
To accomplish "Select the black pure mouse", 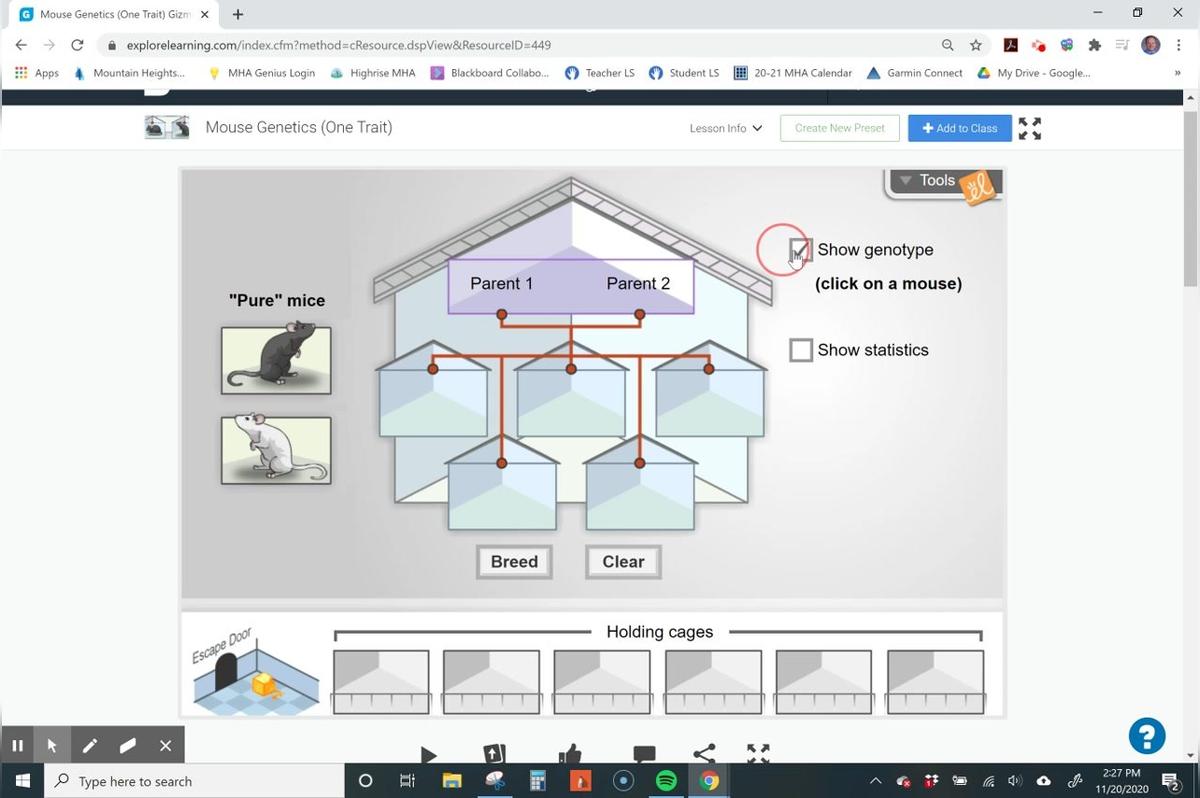I will pos(276,359).
